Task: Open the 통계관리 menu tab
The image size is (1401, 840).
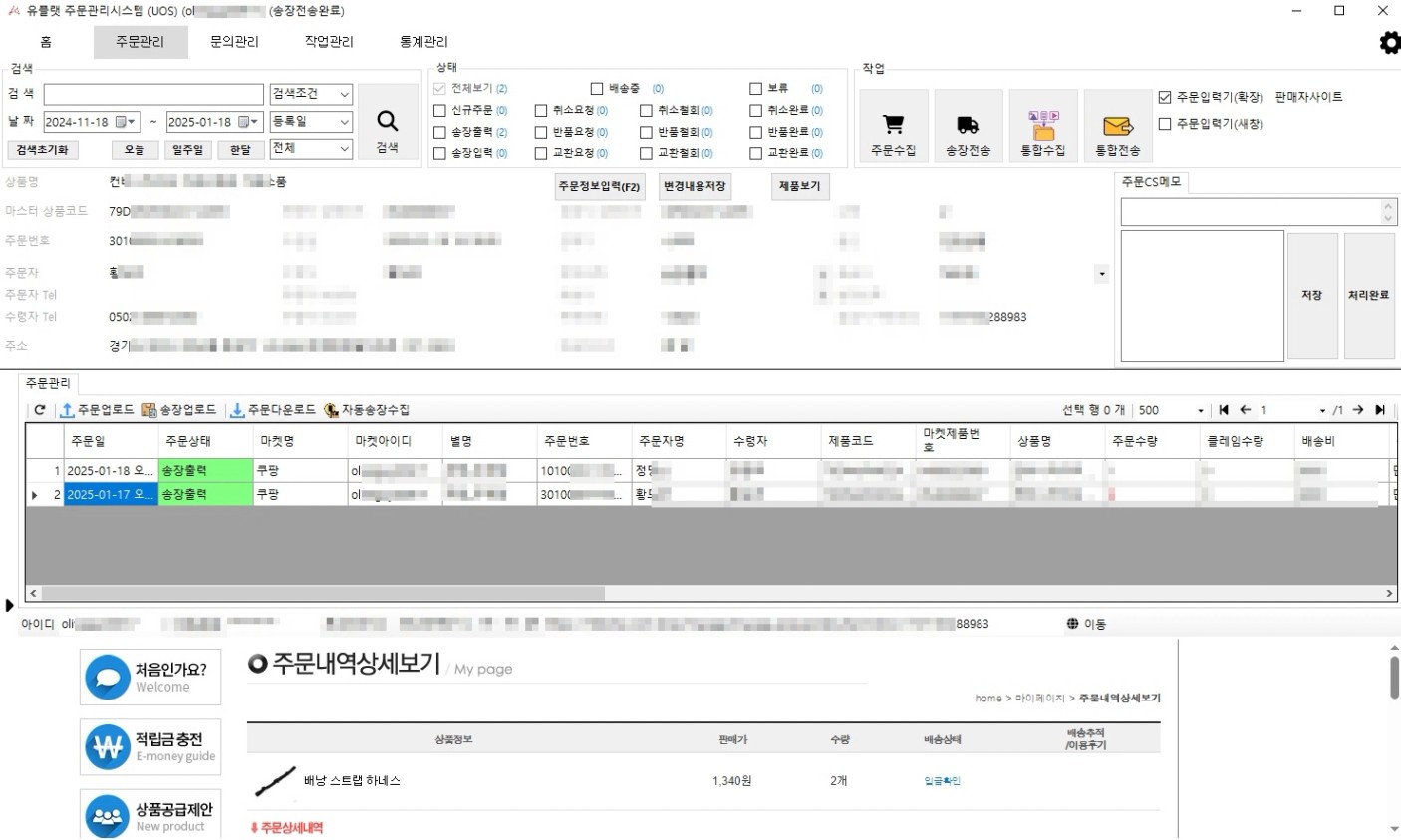Action: tap(423, 42)
